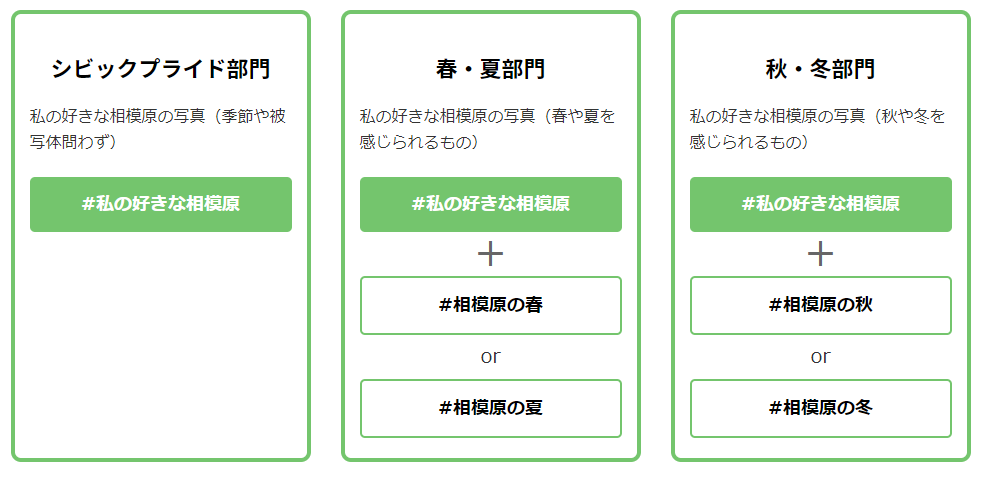
Task: Click green #私の好きな相模原 button in シビックプライド部門
Action: pyautogui.click(x=161, y=204)
